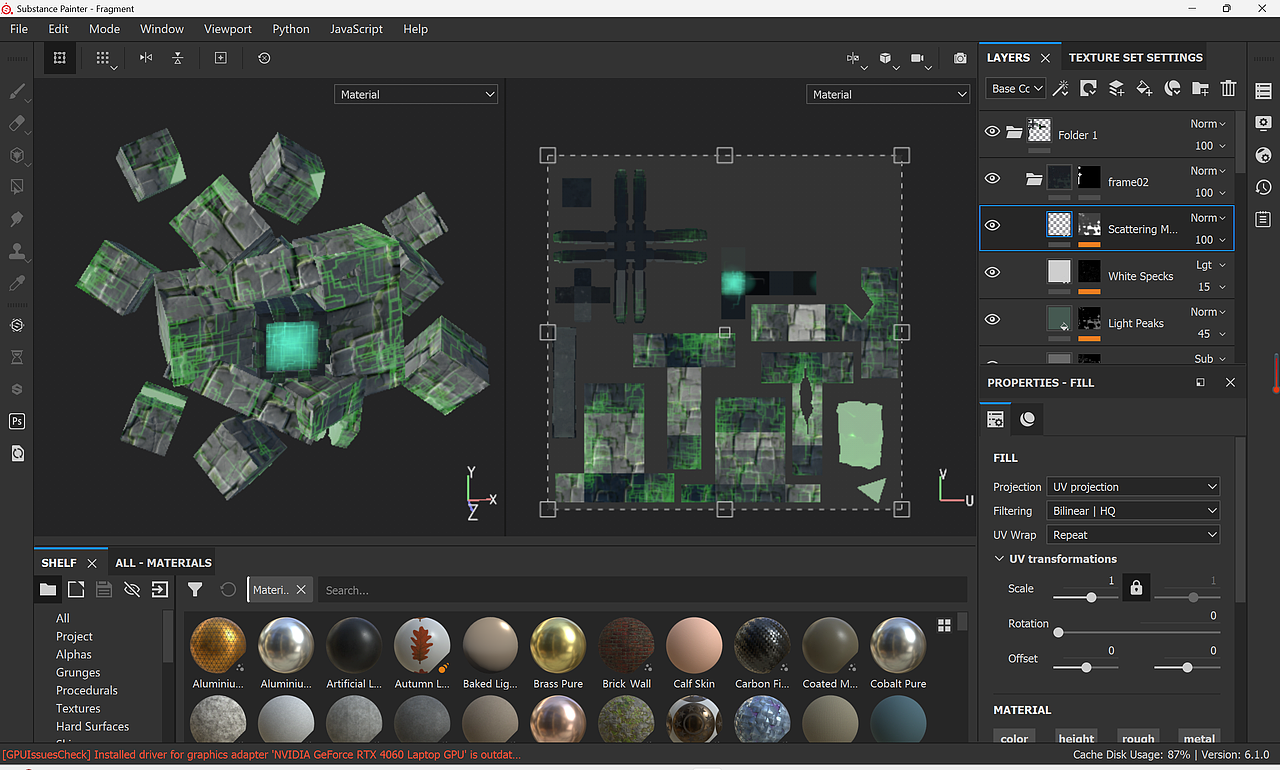Hide the Folder 1 layer
Viewport: 1280px width, 770px height.
click(992, 131)
